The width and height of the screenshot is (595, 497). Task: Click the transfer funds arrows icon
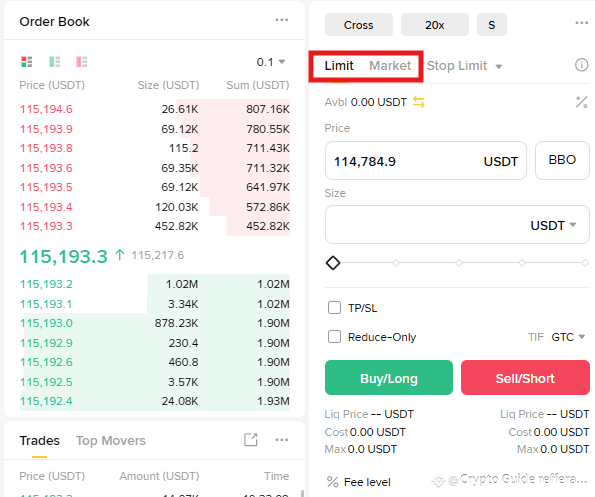tap(419, 102)
